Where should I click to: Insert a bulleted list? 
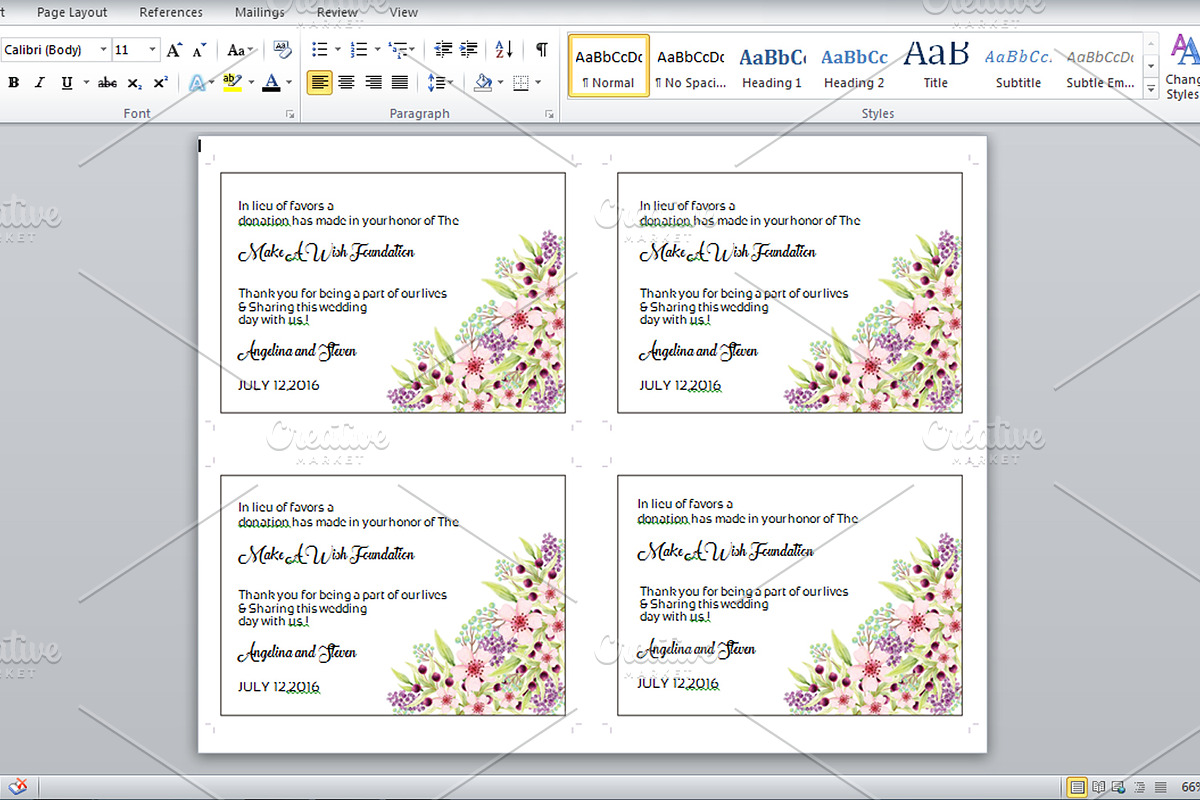(x=320, y=50)
